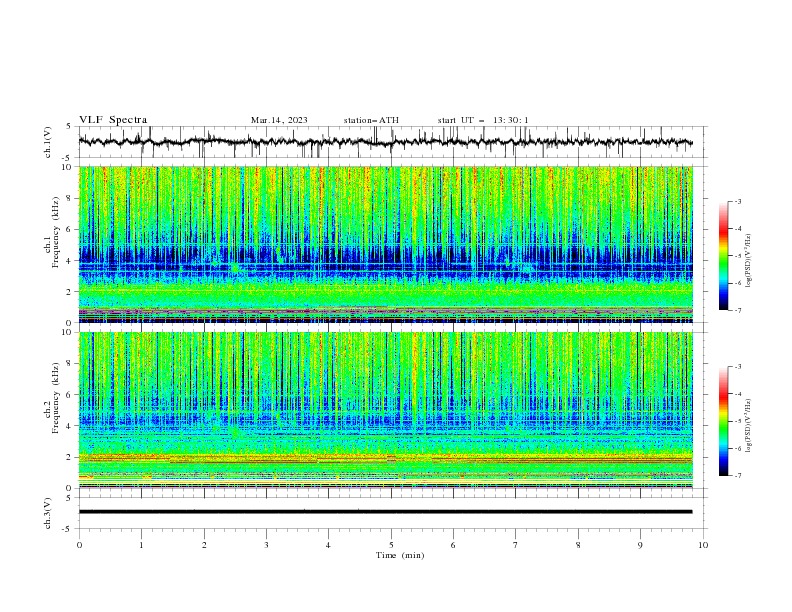Click the ch.2 "Frequency (kHz)" axis label
Screen dimensions: 792x612
(56, 398)
